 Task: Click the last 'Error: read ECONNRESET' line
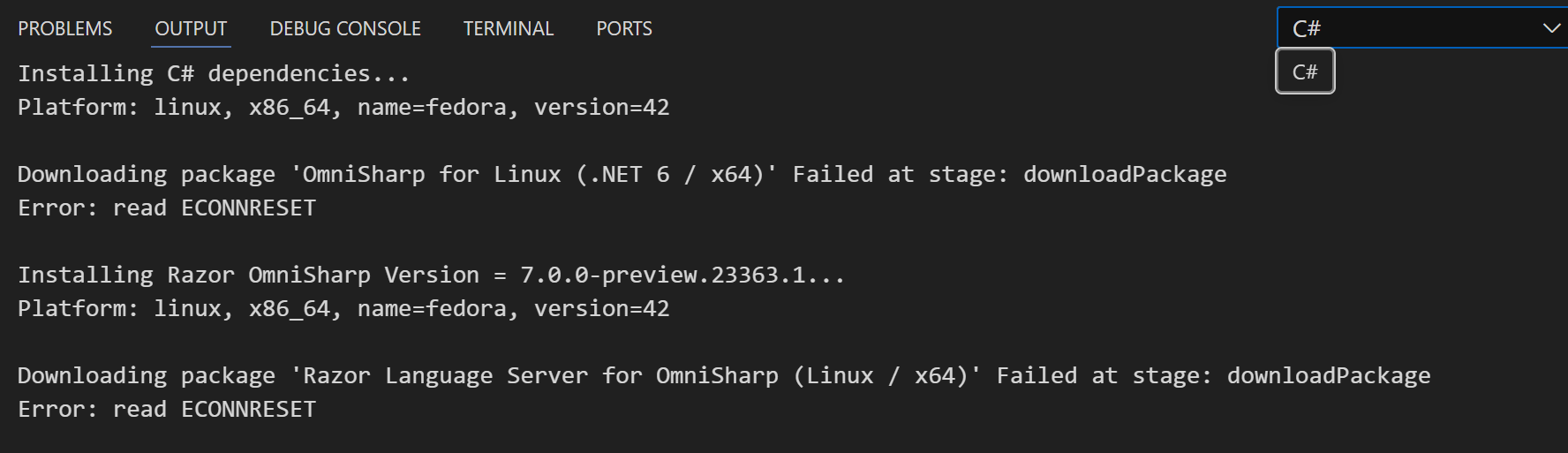[x=167, y=410]
